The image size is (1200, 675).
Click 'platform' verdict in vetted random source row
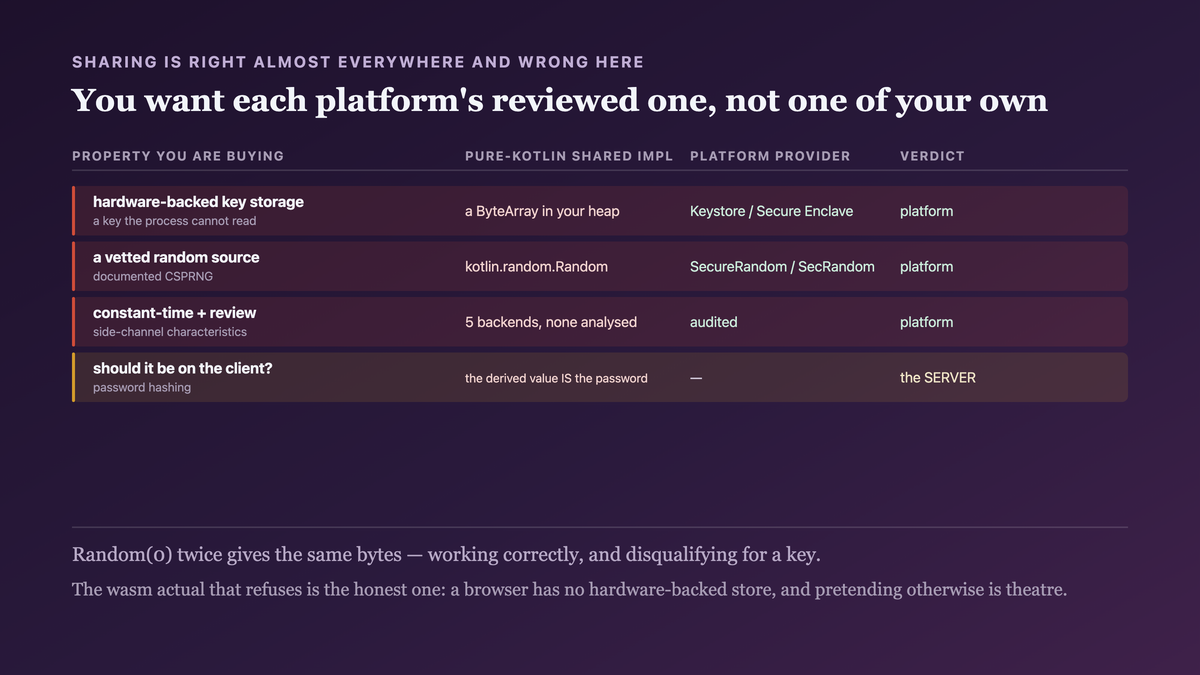926,267
